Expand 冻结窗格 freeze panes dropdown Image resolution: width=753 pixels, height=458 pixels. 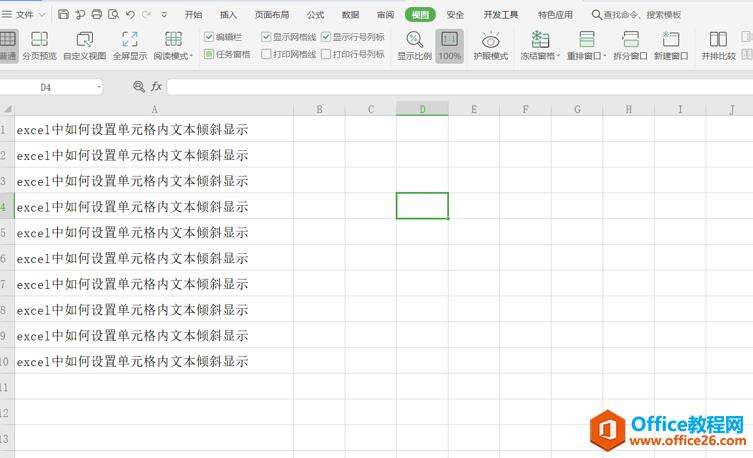[559, 56]
